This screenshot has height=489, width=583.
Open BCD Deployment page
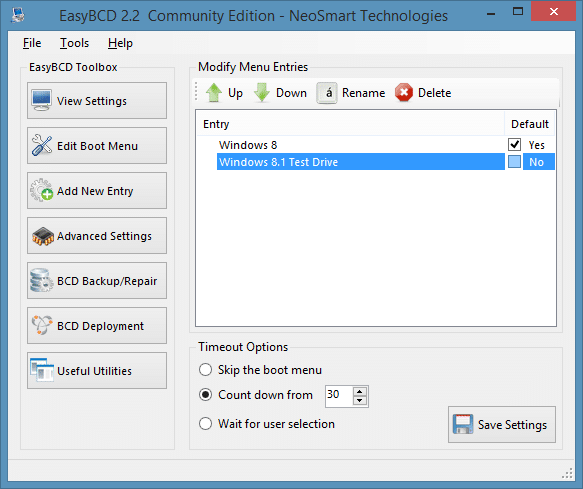tap(97, 326)
